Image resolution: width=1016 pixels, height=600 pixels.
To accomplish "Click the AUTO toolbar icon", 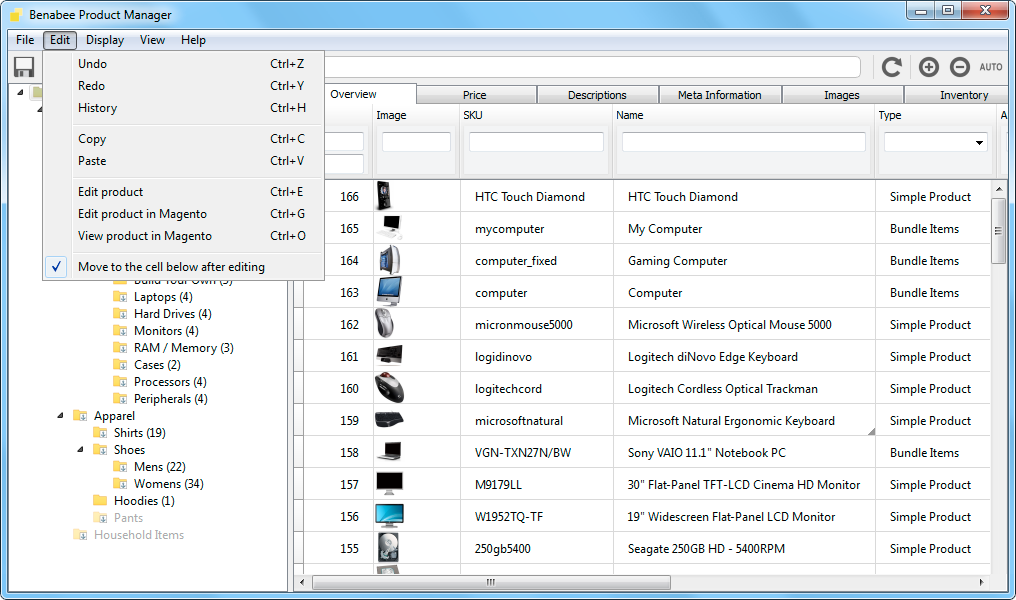I will click(990, 67).
